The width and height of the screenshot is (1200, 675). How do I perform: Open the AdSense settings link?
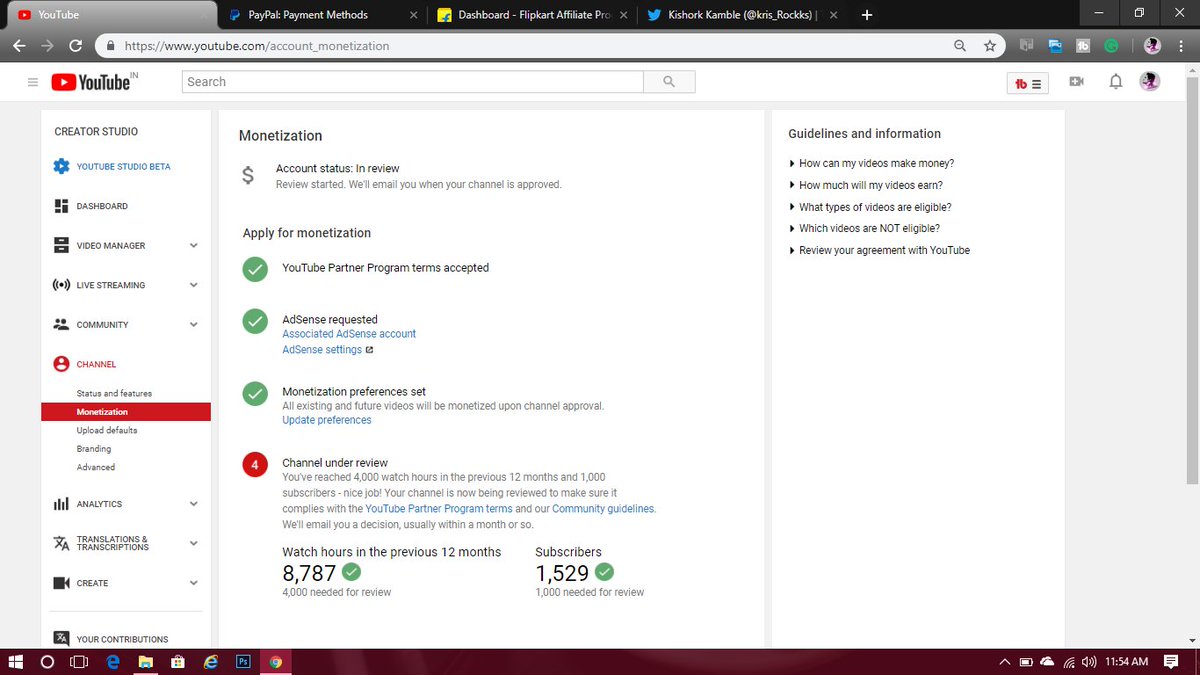point(322,350)
